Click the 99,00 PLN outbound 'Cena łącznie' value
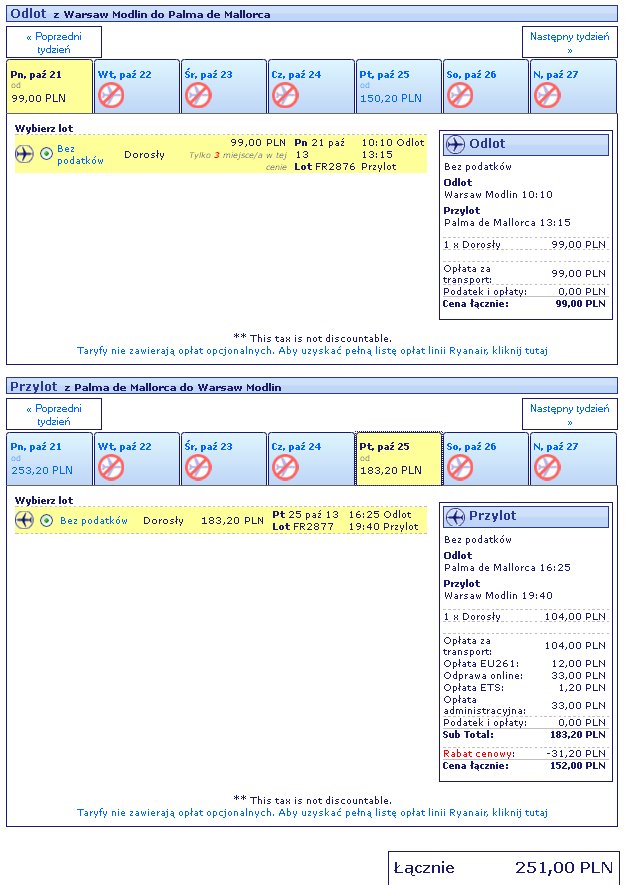 (x=581, y=304)
